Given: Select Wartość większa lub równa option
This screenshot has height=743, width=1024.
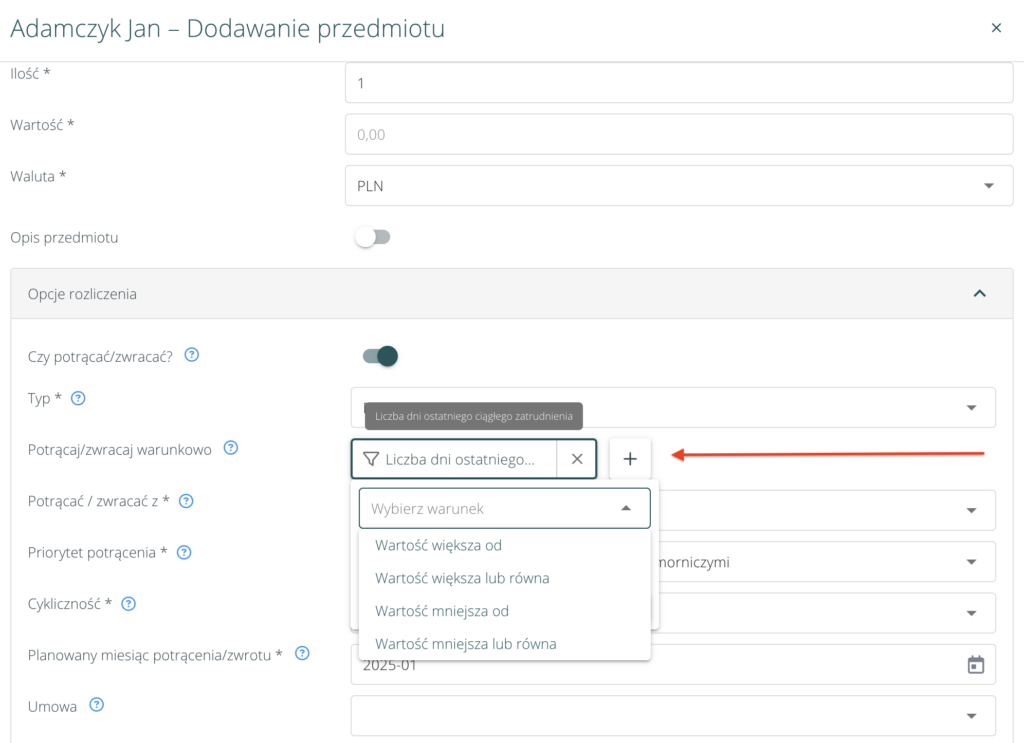Looking at the screenshot, I should tap(462, 578).
